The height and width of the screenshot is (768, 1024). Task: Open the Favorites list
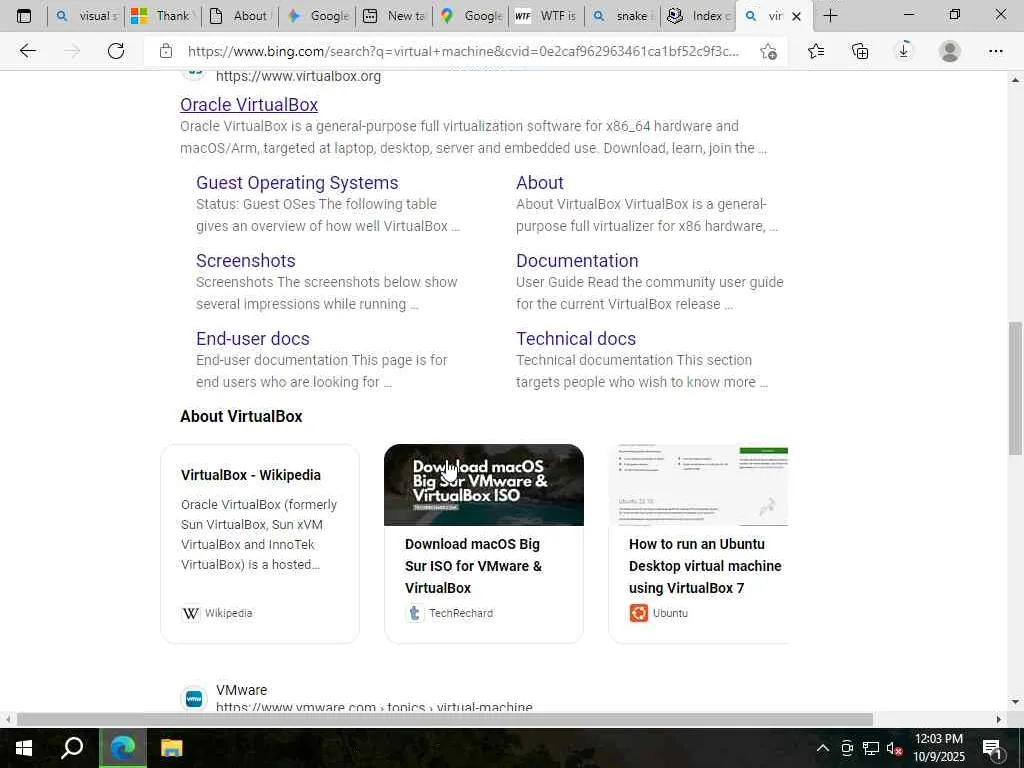[x=816, y=51]
